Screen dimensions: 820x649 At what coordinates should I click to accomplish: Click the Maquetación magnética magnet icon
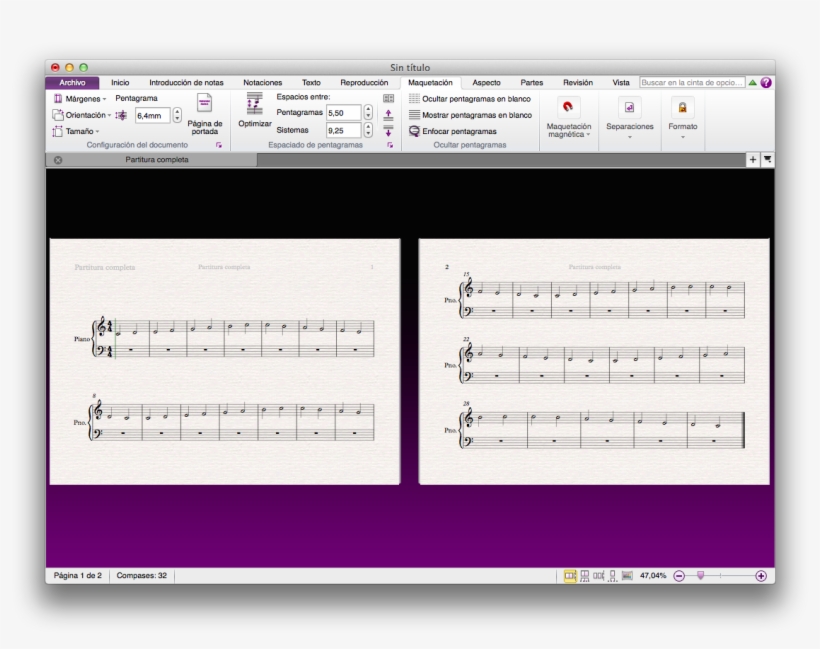pos(568,107)
